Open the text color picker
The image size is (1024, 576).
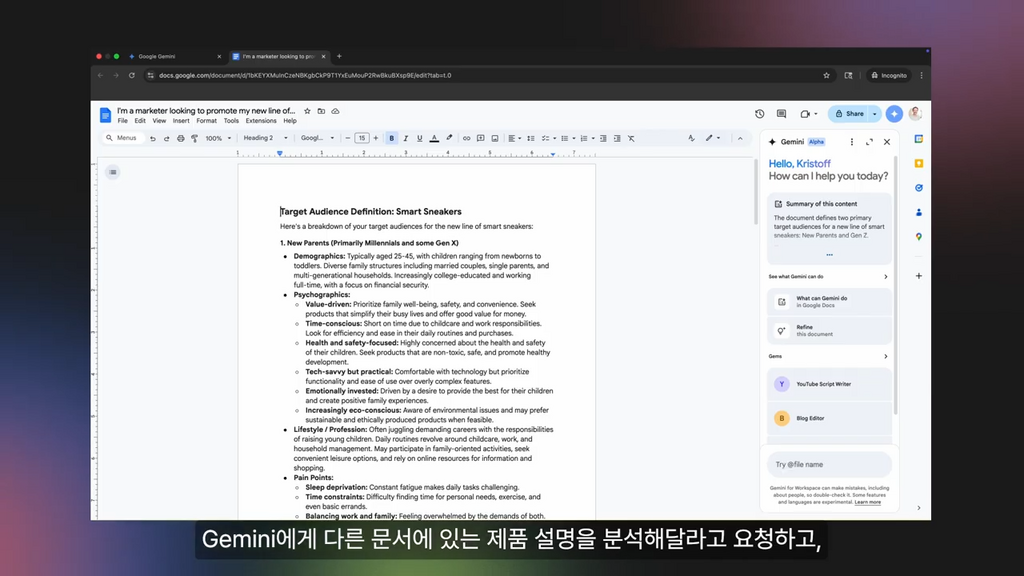(434, 138)
